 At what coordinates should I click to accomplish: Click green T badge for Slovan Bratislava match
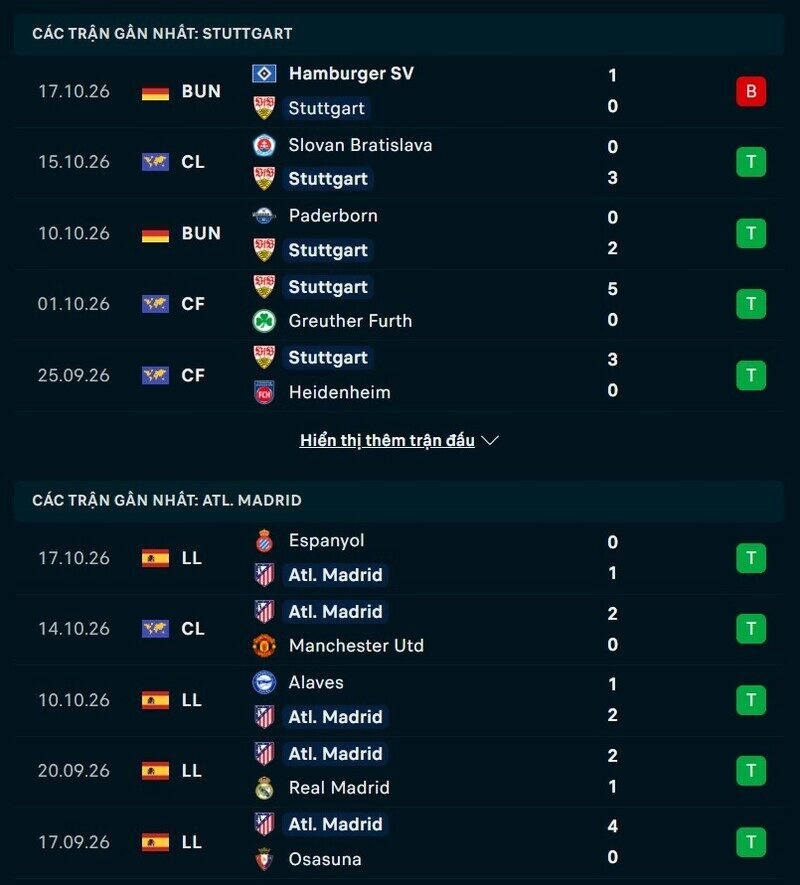coord(751,162)
